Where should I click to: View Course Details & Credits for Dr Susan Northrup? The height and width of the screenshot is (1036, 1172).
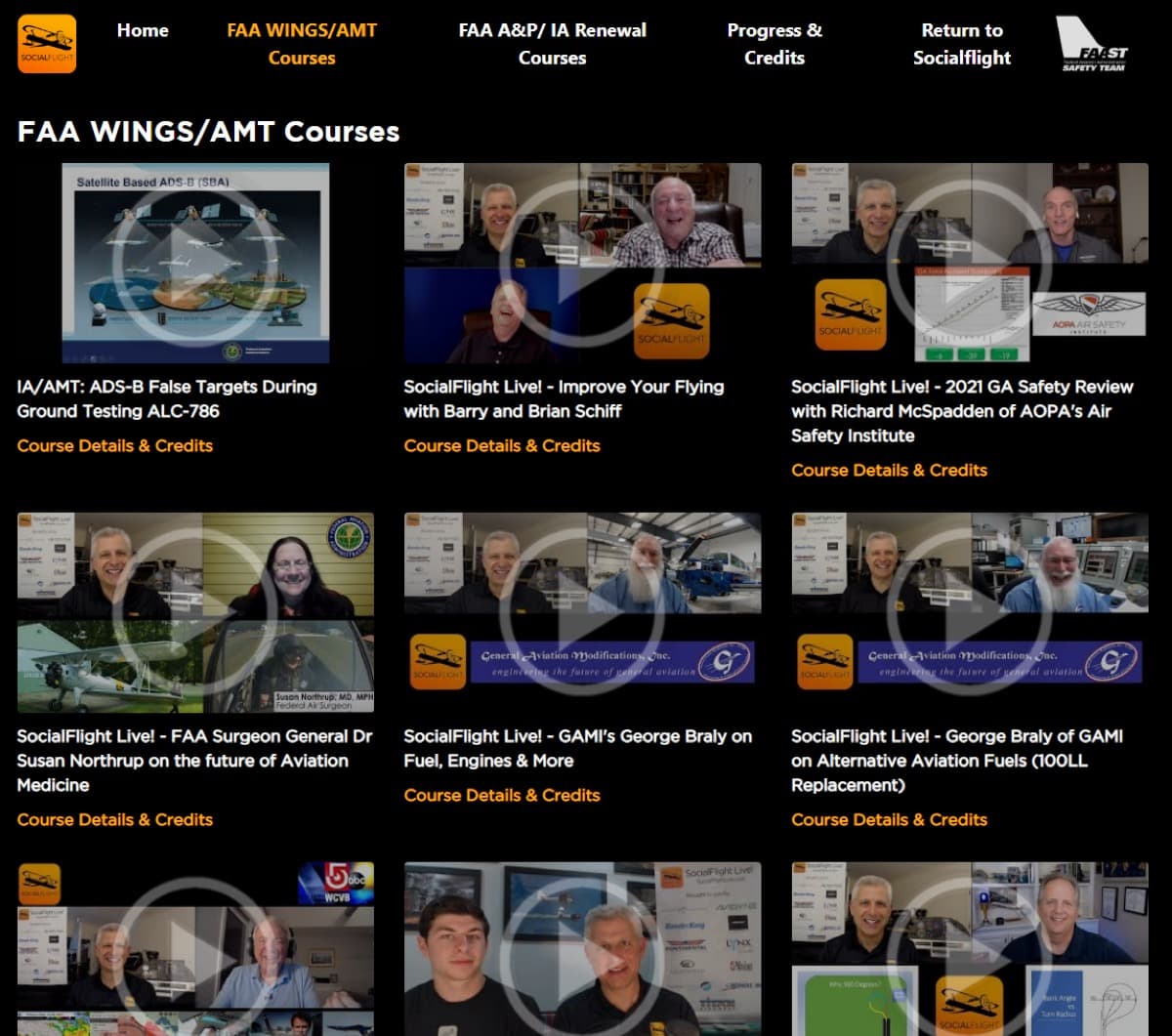coord(115,819)
